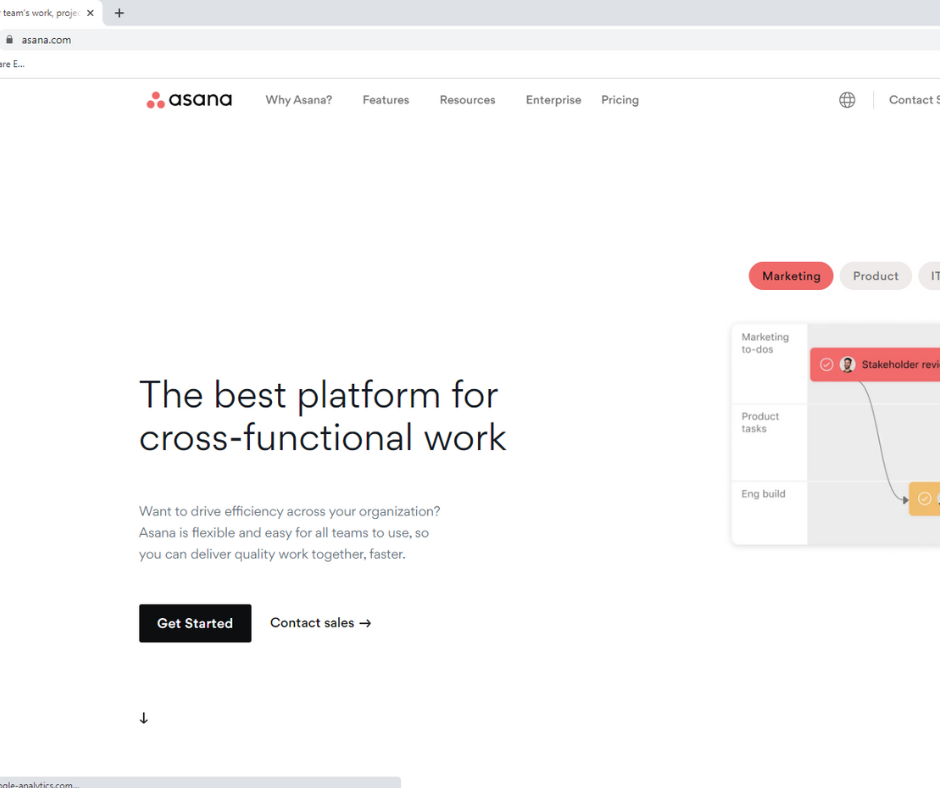Click the Contact Sales link in header
940x788 pixels.
(x=914, y=100)
